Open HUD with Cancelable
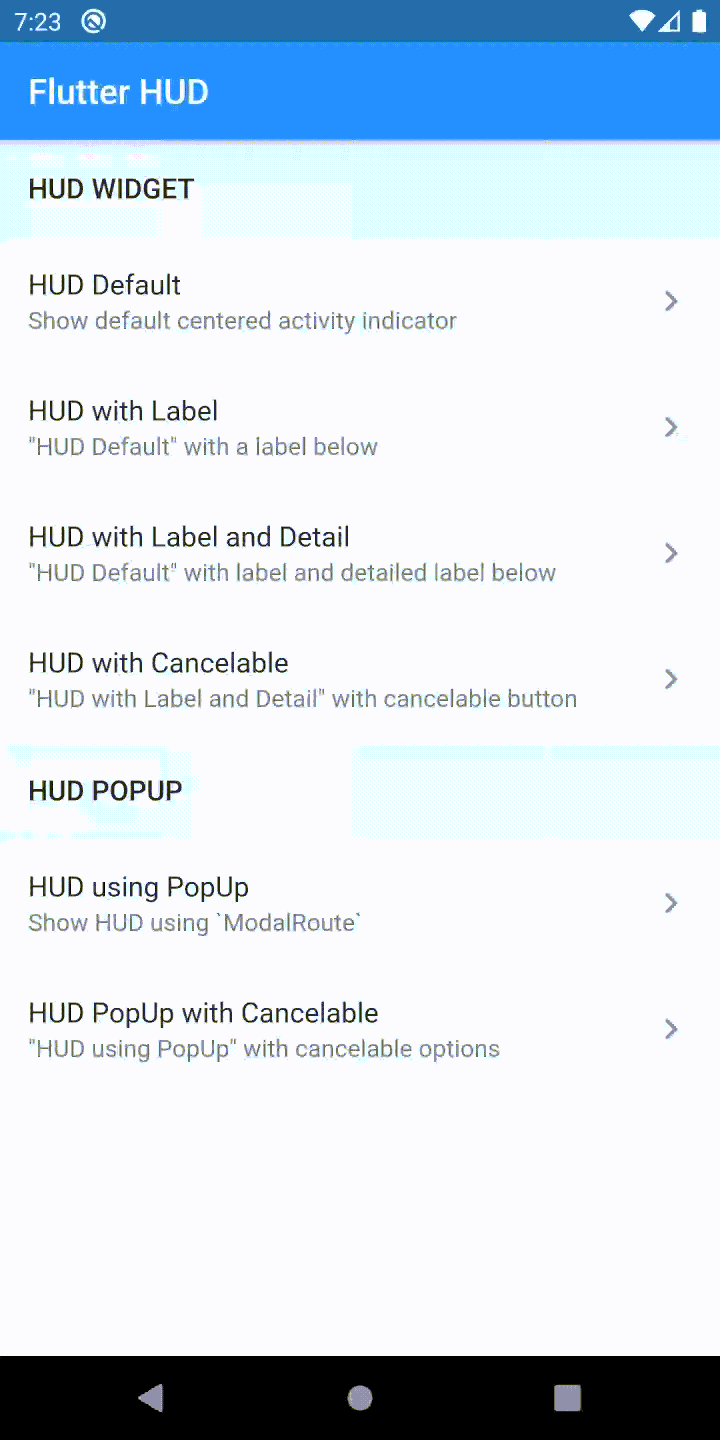Screen dimensions: 720x1440 coord(300,678)
